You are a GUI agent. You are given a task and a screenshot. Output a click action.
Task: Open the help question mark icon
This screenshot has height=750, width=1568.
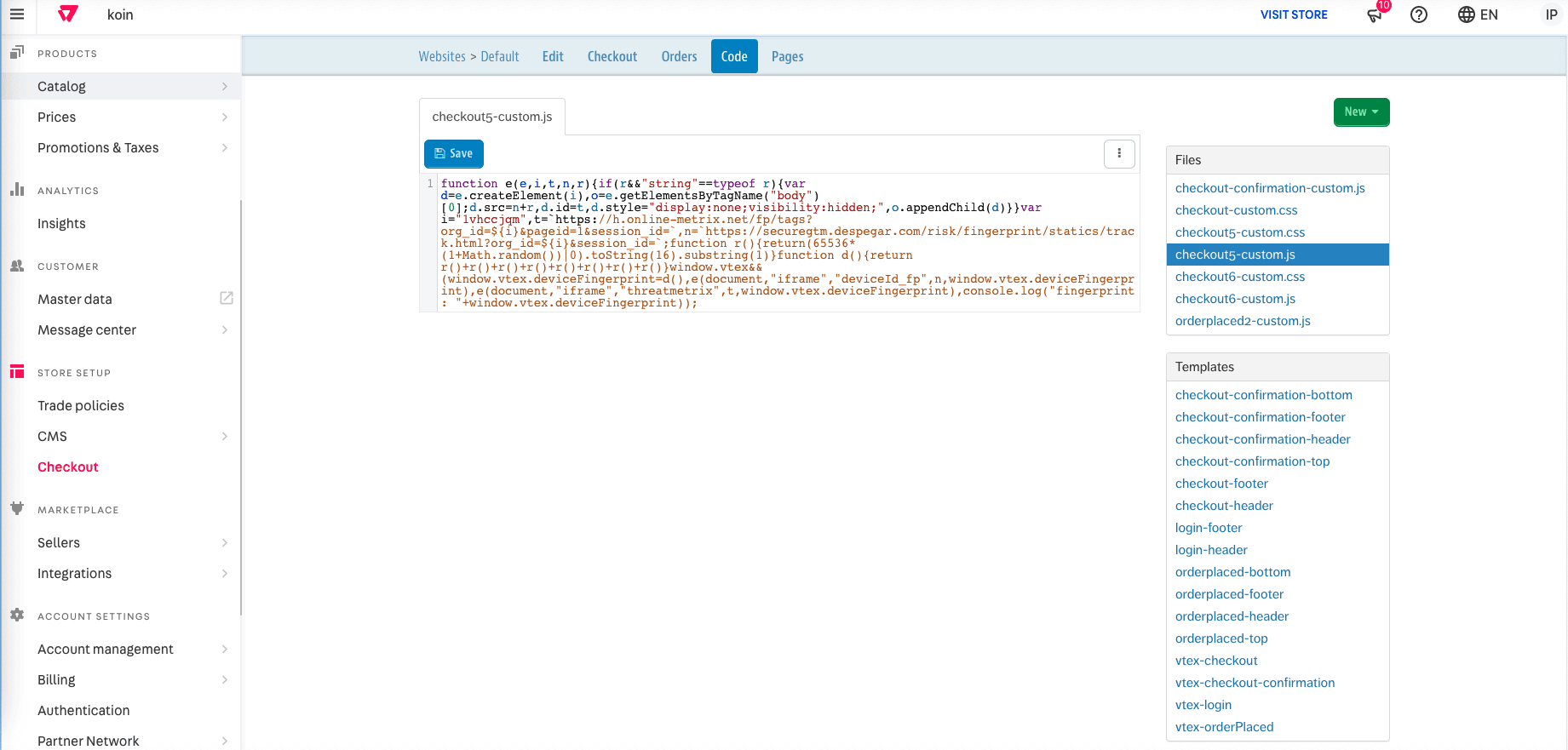coord(1419,14)
